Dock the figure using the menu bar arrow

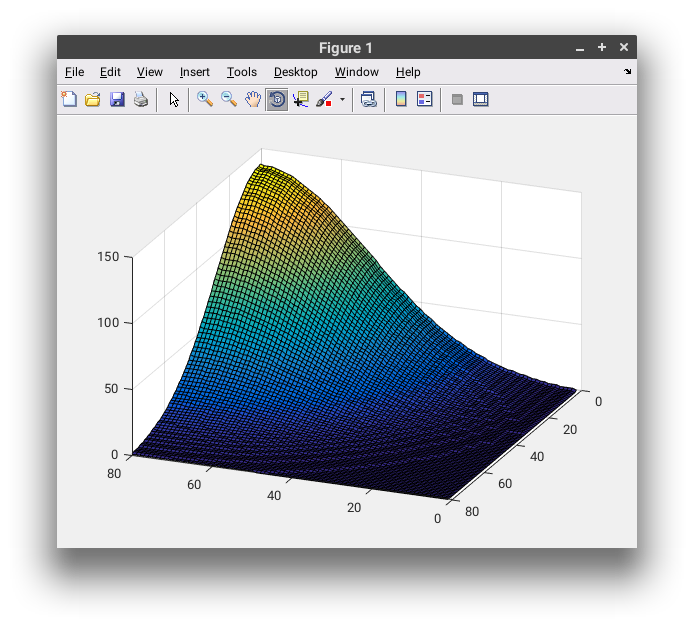(x=628, y=71)
